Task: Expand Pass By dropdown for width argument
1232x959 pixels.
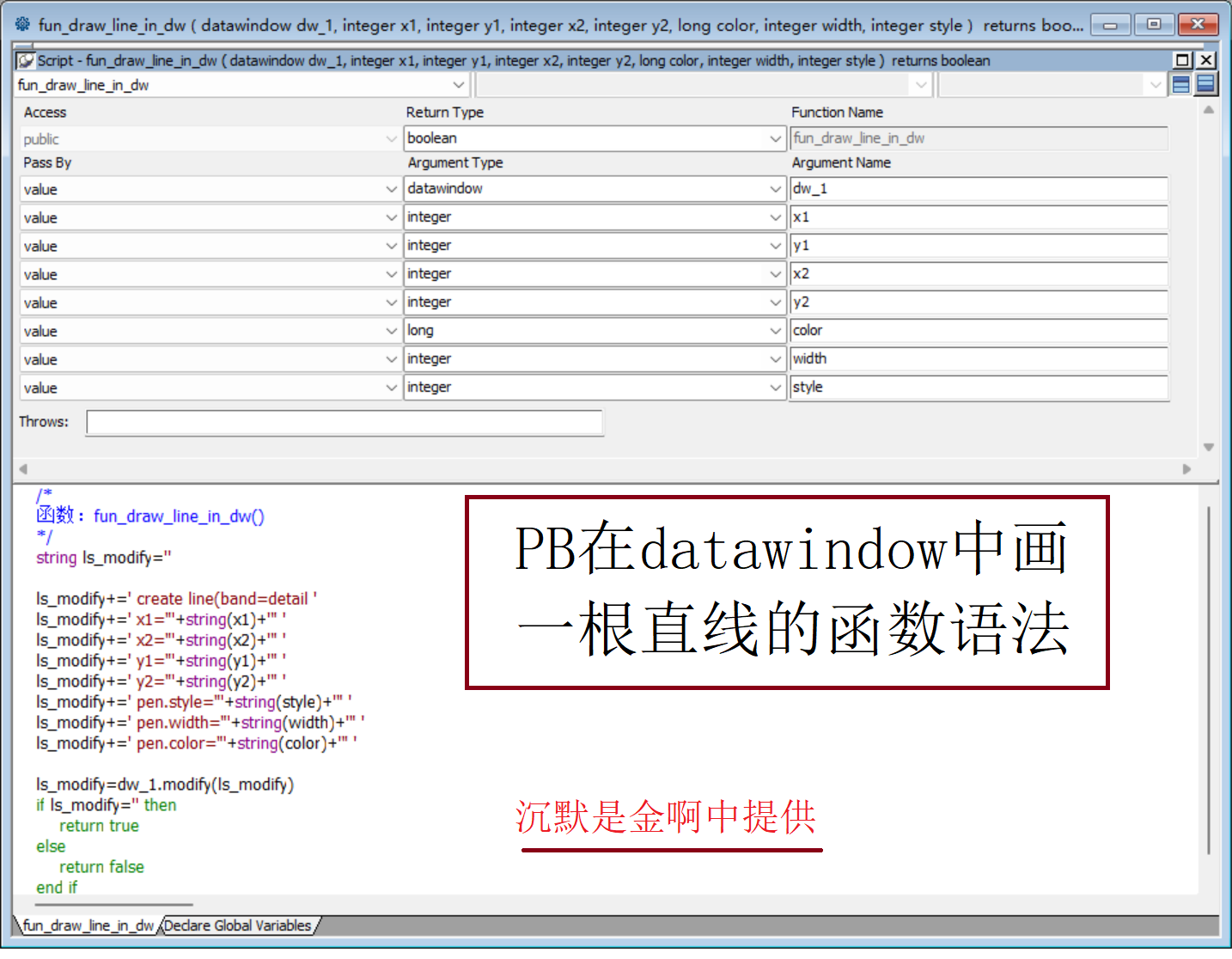Action: tap(391, 360)
